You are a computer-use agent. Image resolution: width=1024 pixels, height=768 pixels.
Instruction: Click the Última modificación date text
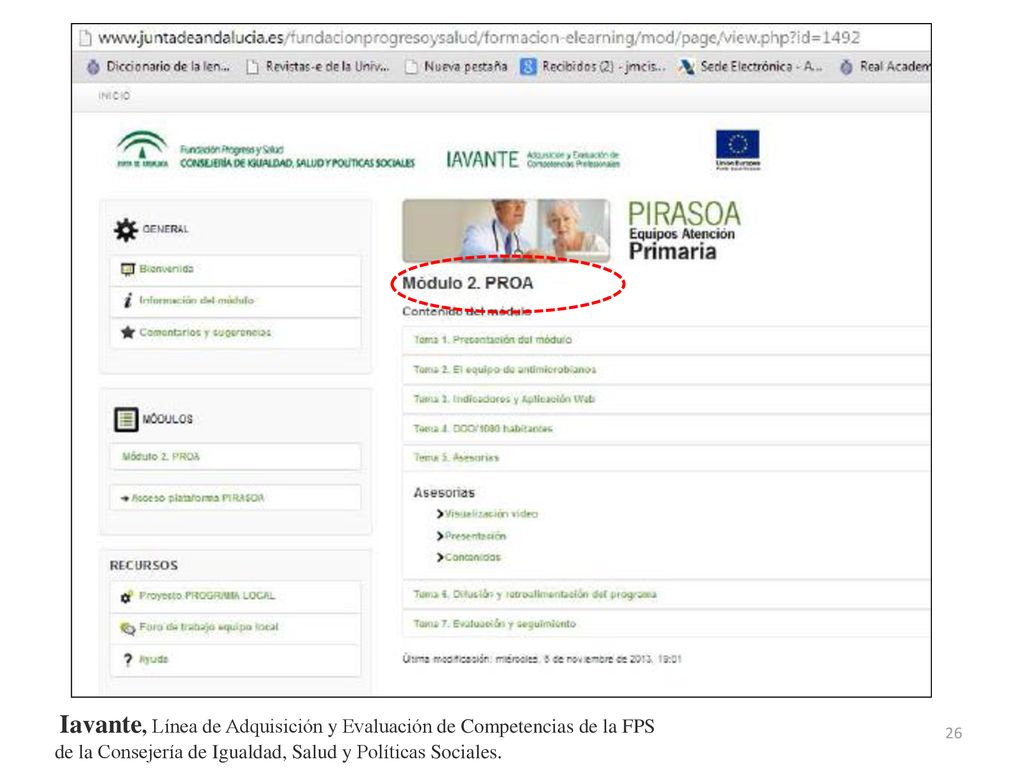click(x=542, y=660)
